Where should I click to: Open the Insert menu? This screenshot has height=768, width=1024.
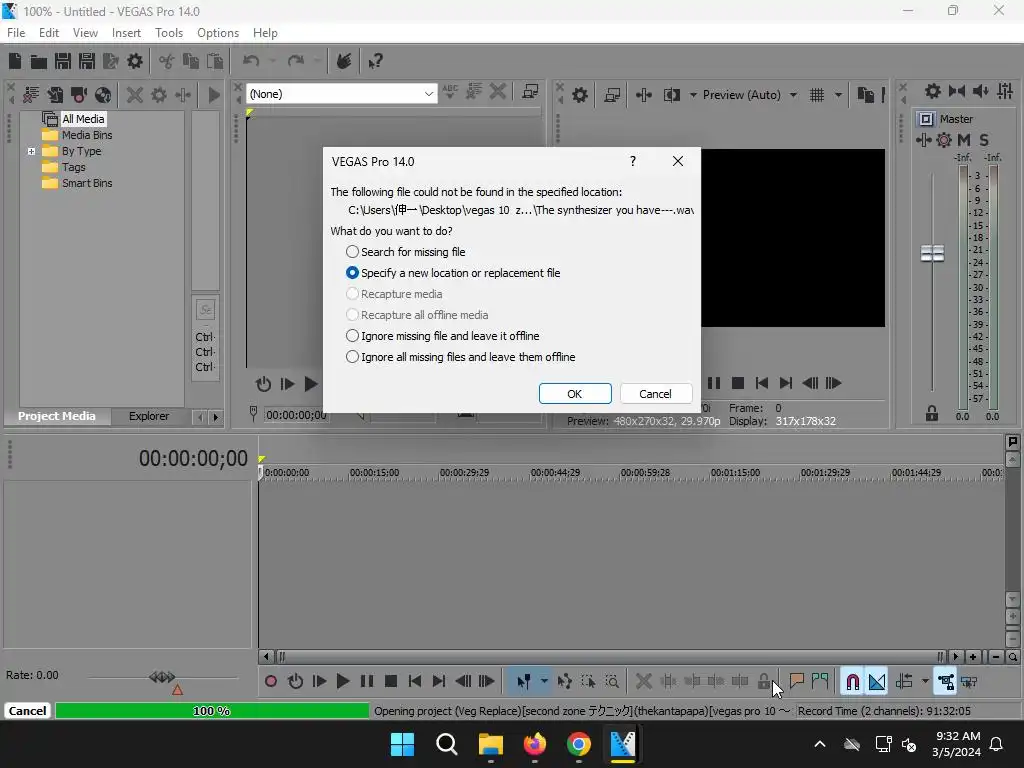tap(126, 33)
